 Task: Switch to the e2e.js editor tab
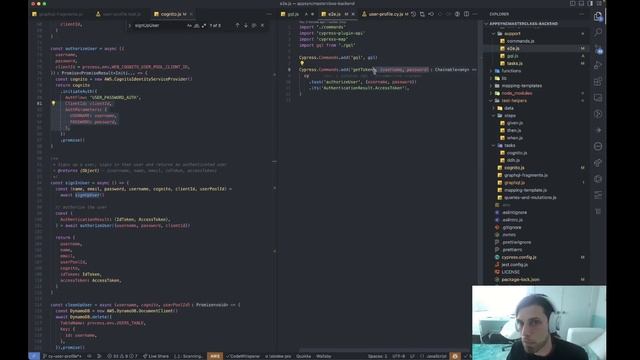point(334,14)
